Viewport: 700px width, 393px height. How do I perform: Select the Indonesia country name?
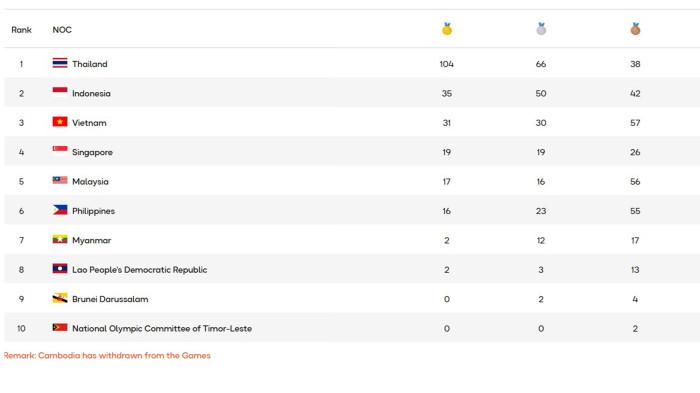coord(91,93)
